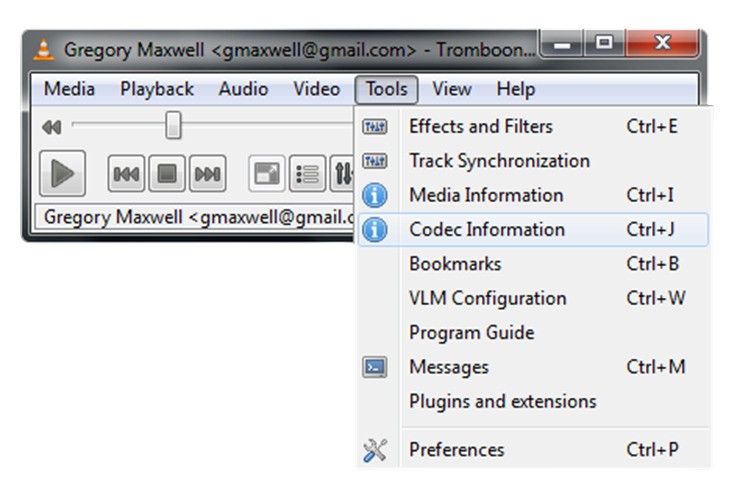Toggle fullscreen video mode
Image resolution: width=748 pixels, height=503 pixels.
(267, 174)
